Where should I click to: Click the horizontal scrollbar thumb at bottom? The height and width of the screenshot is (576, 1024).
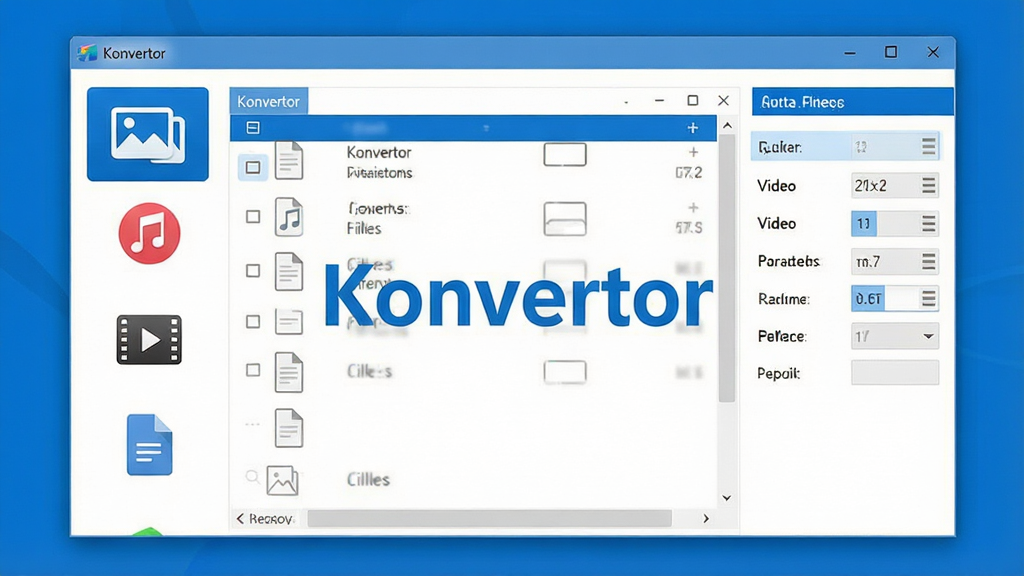(x=489, y=519)
